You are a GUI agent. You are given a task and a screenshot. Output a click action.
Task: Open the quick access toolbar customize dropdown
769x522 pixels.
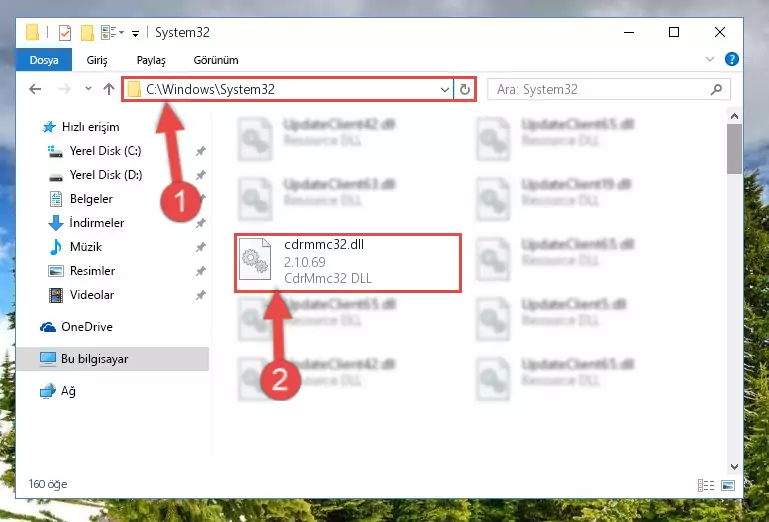point(135,33)
